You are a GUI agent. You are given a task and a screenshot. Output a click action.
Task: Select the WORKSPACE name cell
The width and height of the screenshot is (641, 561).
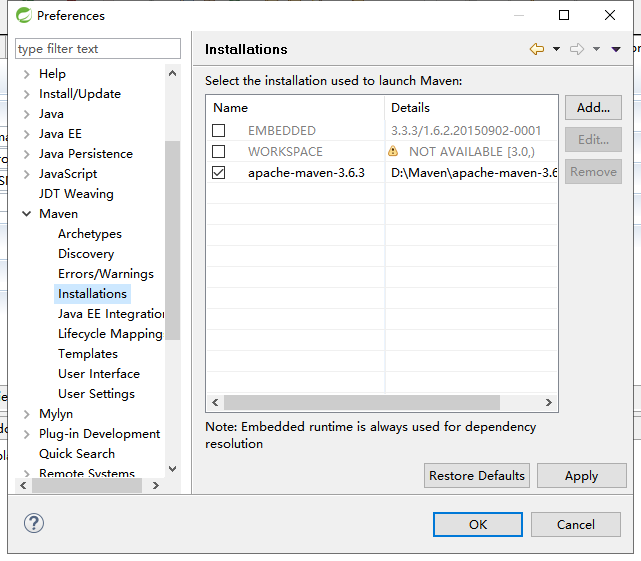[x=285, y=151]
